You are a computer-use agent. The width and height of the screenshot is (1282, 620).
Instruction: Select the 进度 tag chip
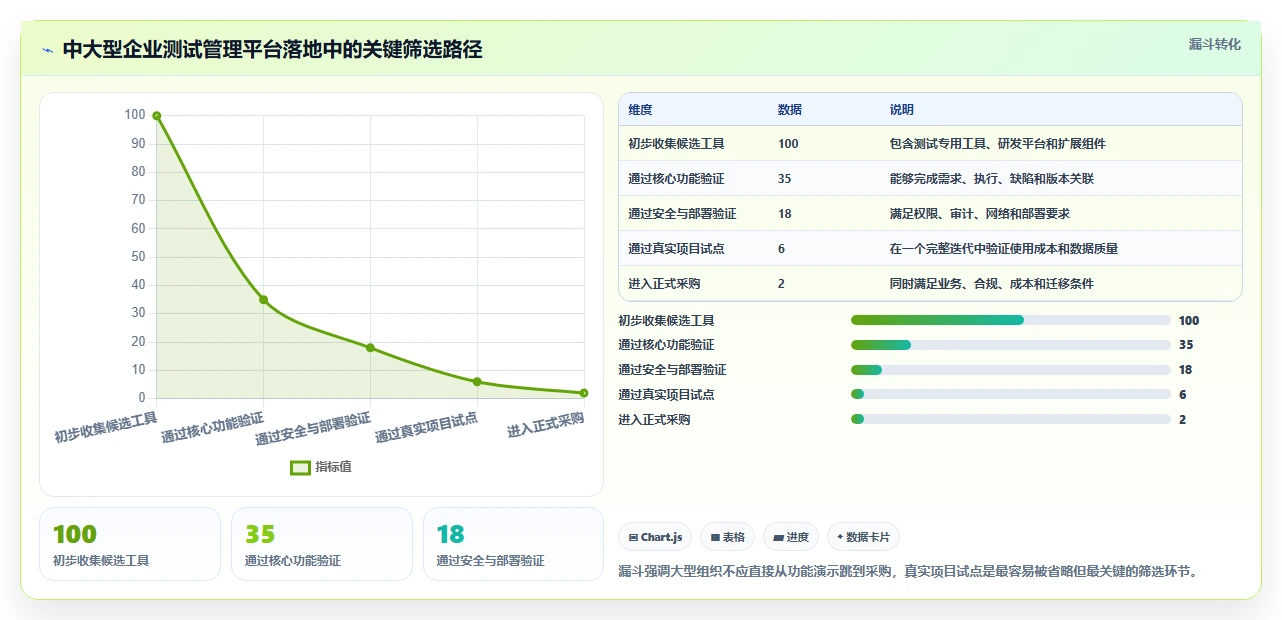pos(791,537)
